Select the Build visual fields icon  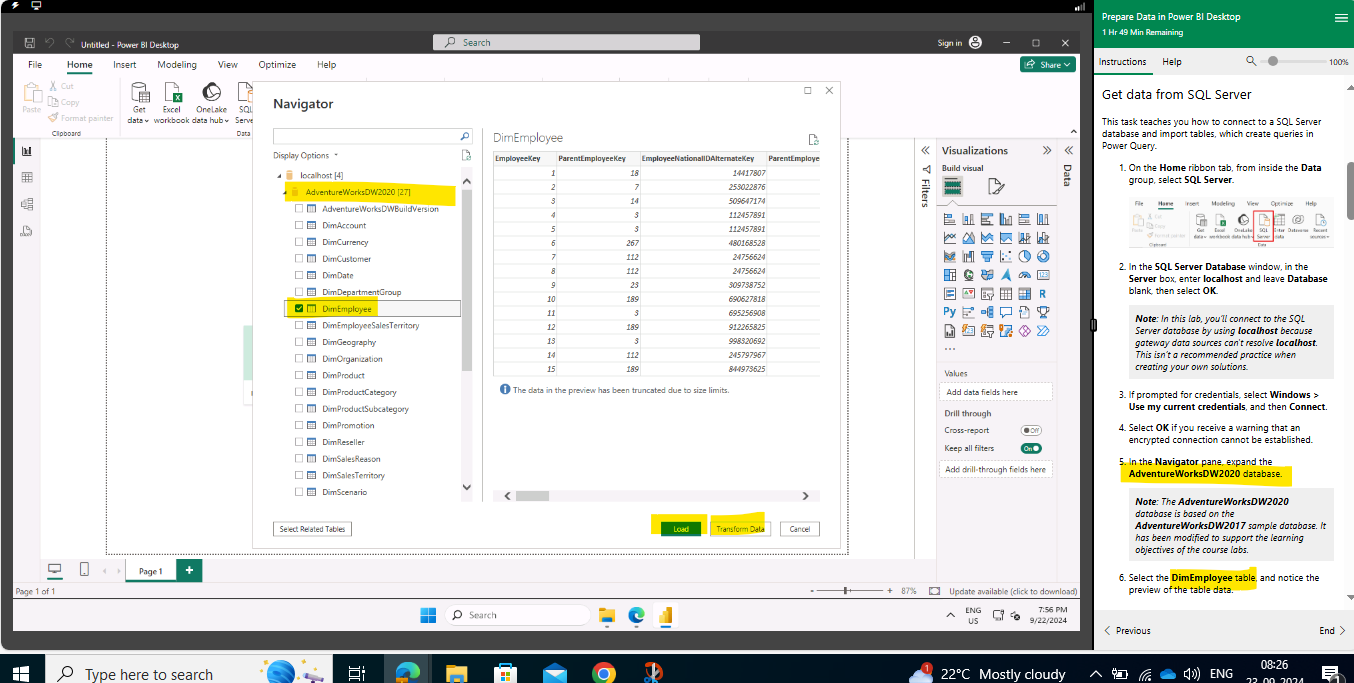(x=953, y=186)
